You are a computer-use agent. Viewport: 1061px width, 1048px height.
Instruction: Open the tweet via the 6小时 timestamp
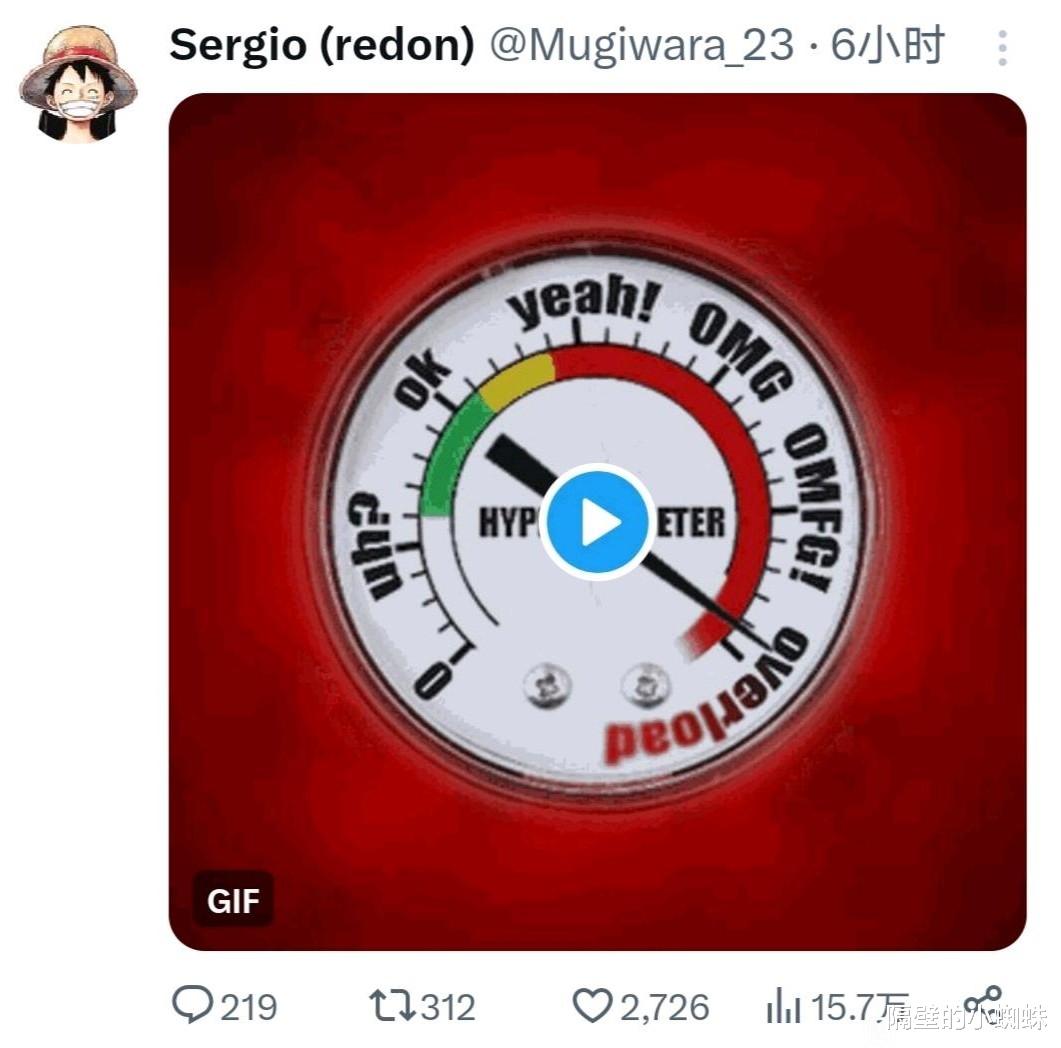coord(886,45)
